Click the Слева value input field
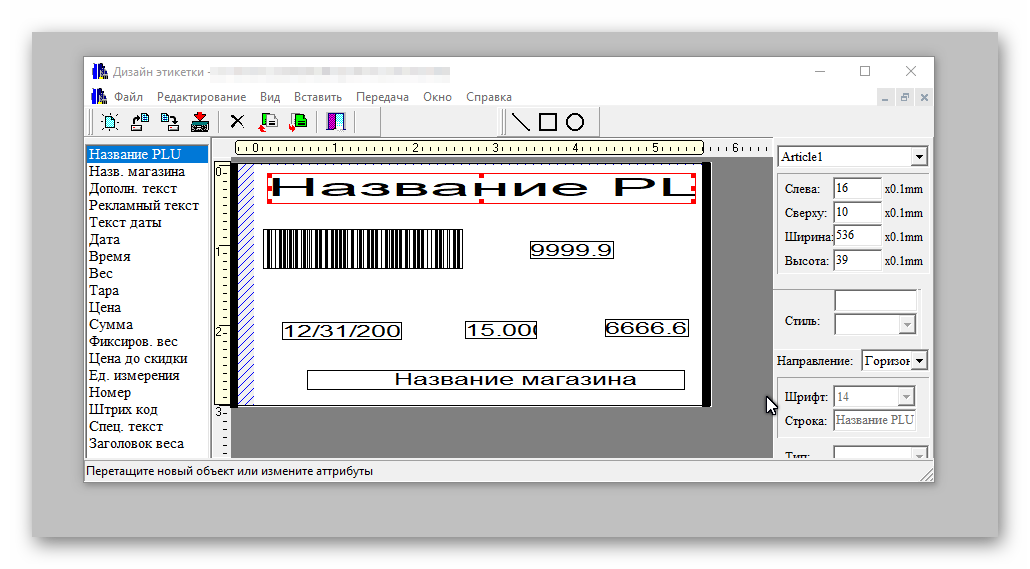Viewport: 1030px width, 569px height. (856, 188)
